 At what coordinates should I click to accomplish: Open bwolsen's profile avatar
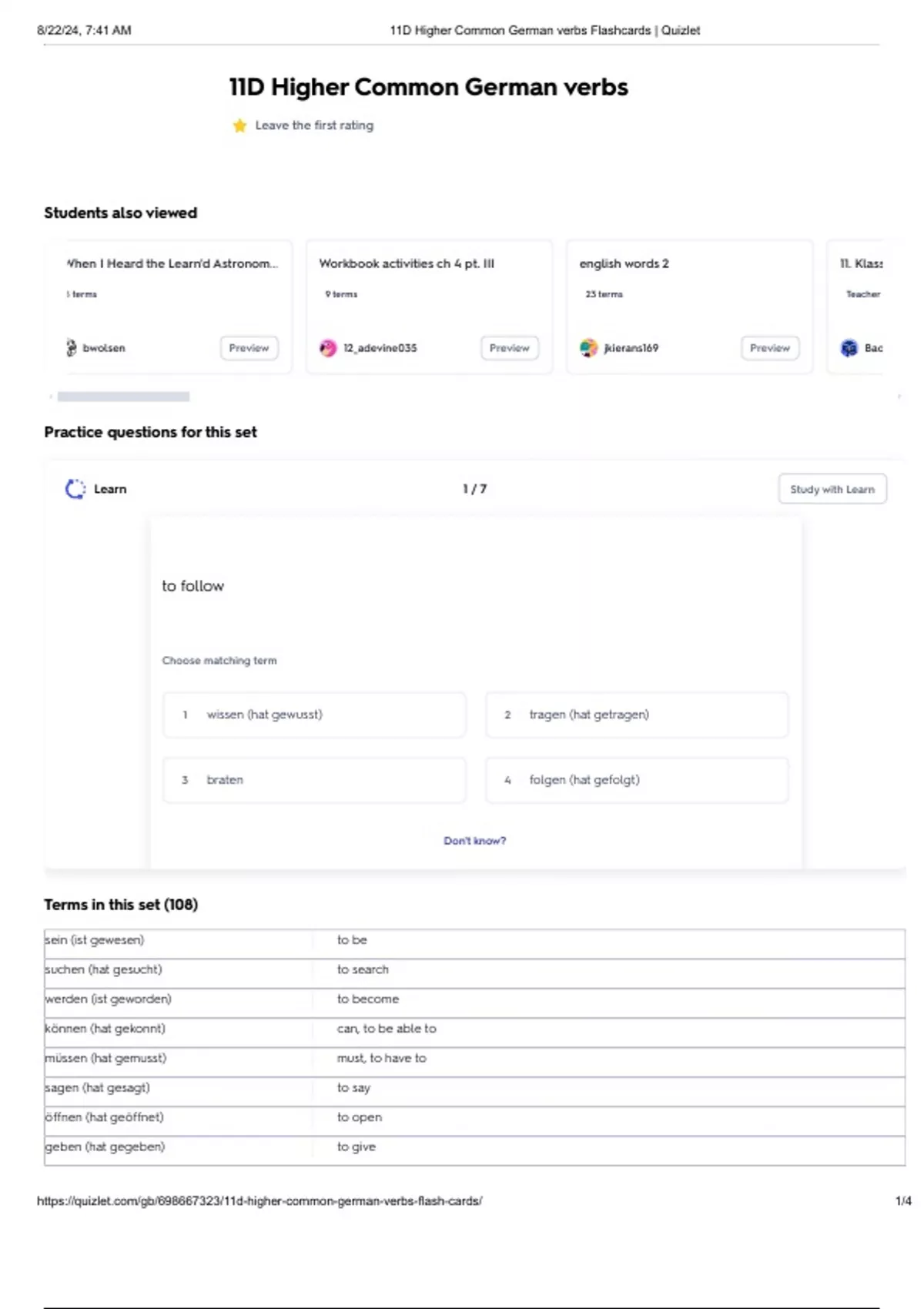pyautogui.click(x=72, y=348)
